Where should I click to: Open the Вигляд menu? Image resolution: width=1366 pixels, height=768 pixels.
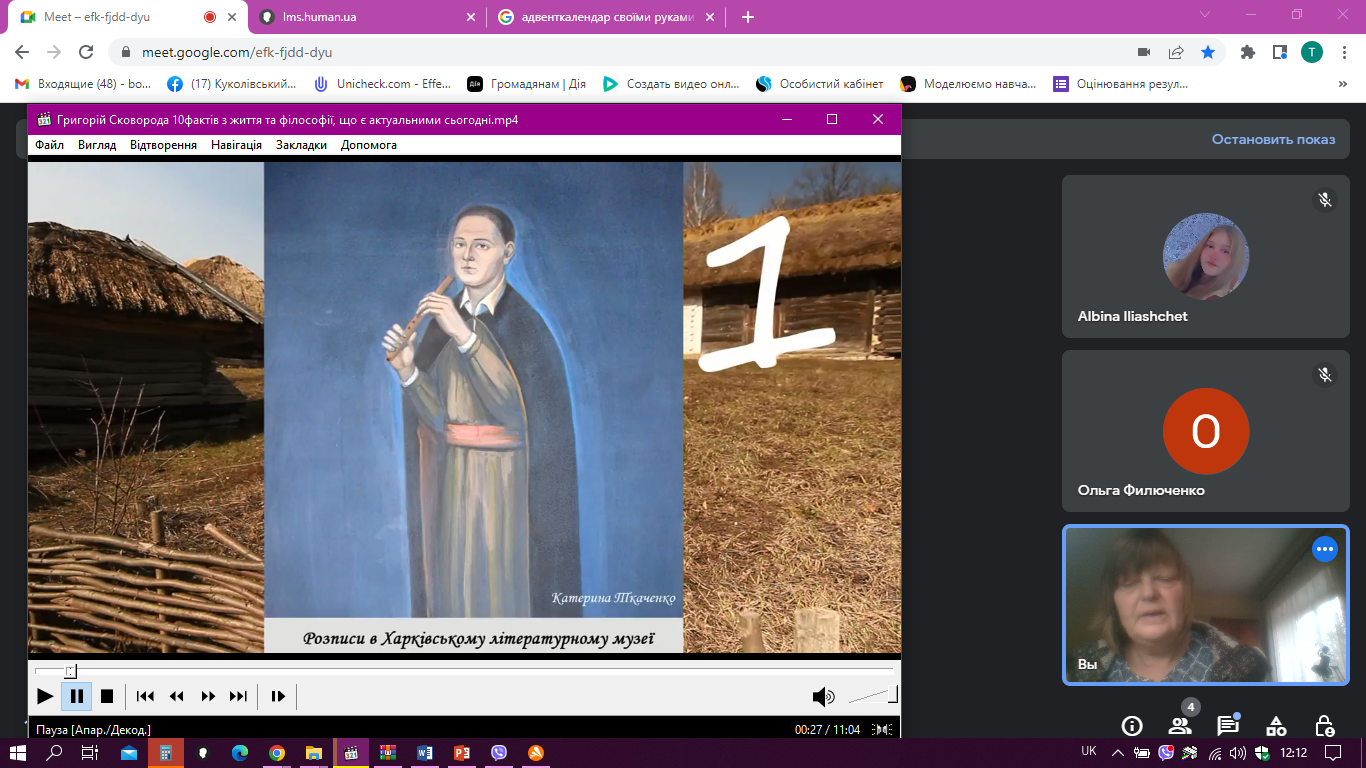coord(97,145)
